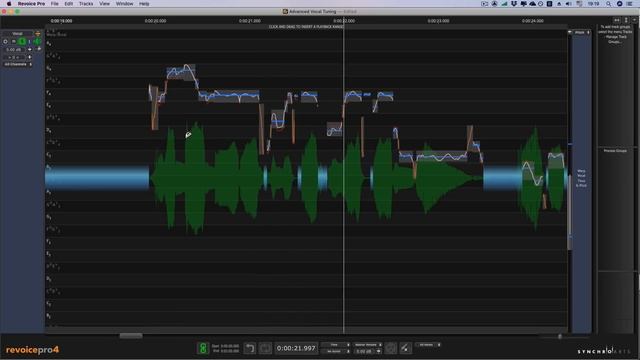Open Notification Center list icon
Screen dimensions: 640x360
click(629, 4)
